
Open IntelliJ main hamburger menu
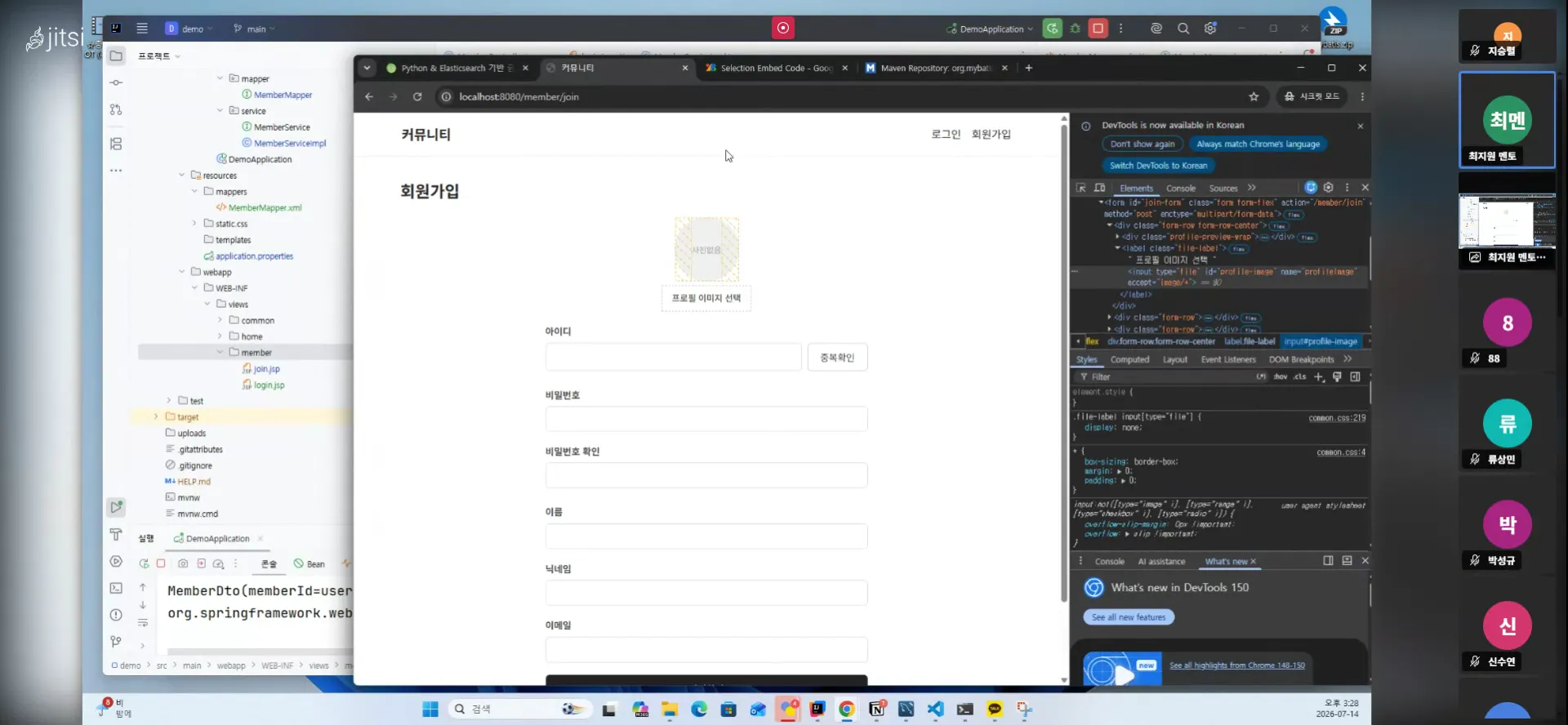pos(142,29)
